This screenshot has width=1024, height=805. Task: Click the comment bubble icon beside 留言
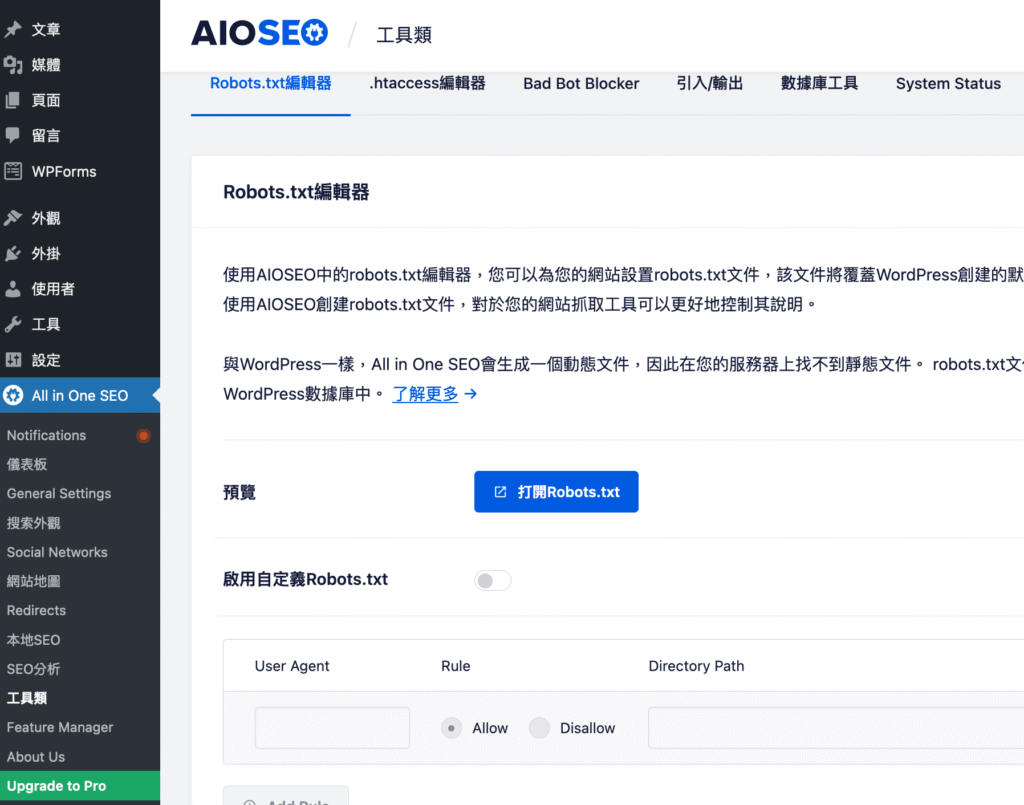(13, 135)
